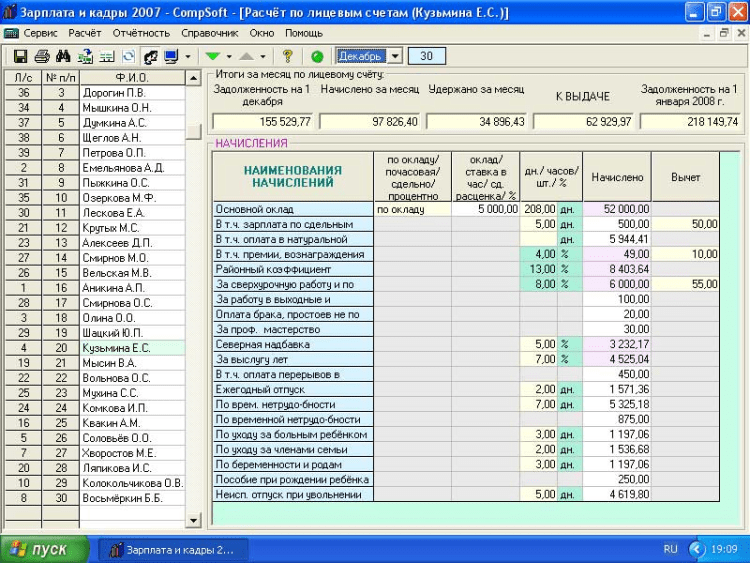The height and width of the screenshot is (563, 750).
Task: Click the save diskette toolbar icon
Action: [x=20, y=56]
